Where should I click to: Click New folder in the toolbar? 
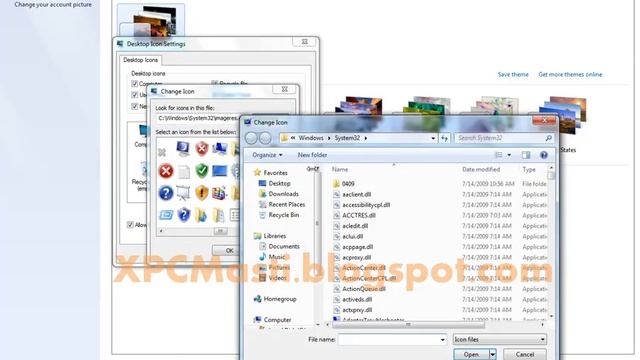312,155
